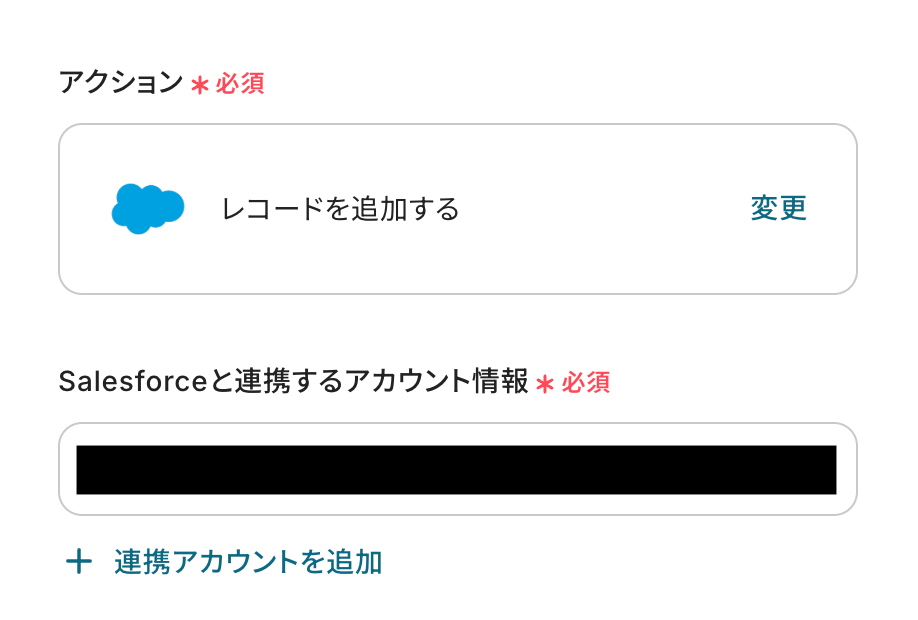Click the bottom border area of the action card
Image resolution: width=918 pixels, height=620 pixels.
click(x=457, y=290)
